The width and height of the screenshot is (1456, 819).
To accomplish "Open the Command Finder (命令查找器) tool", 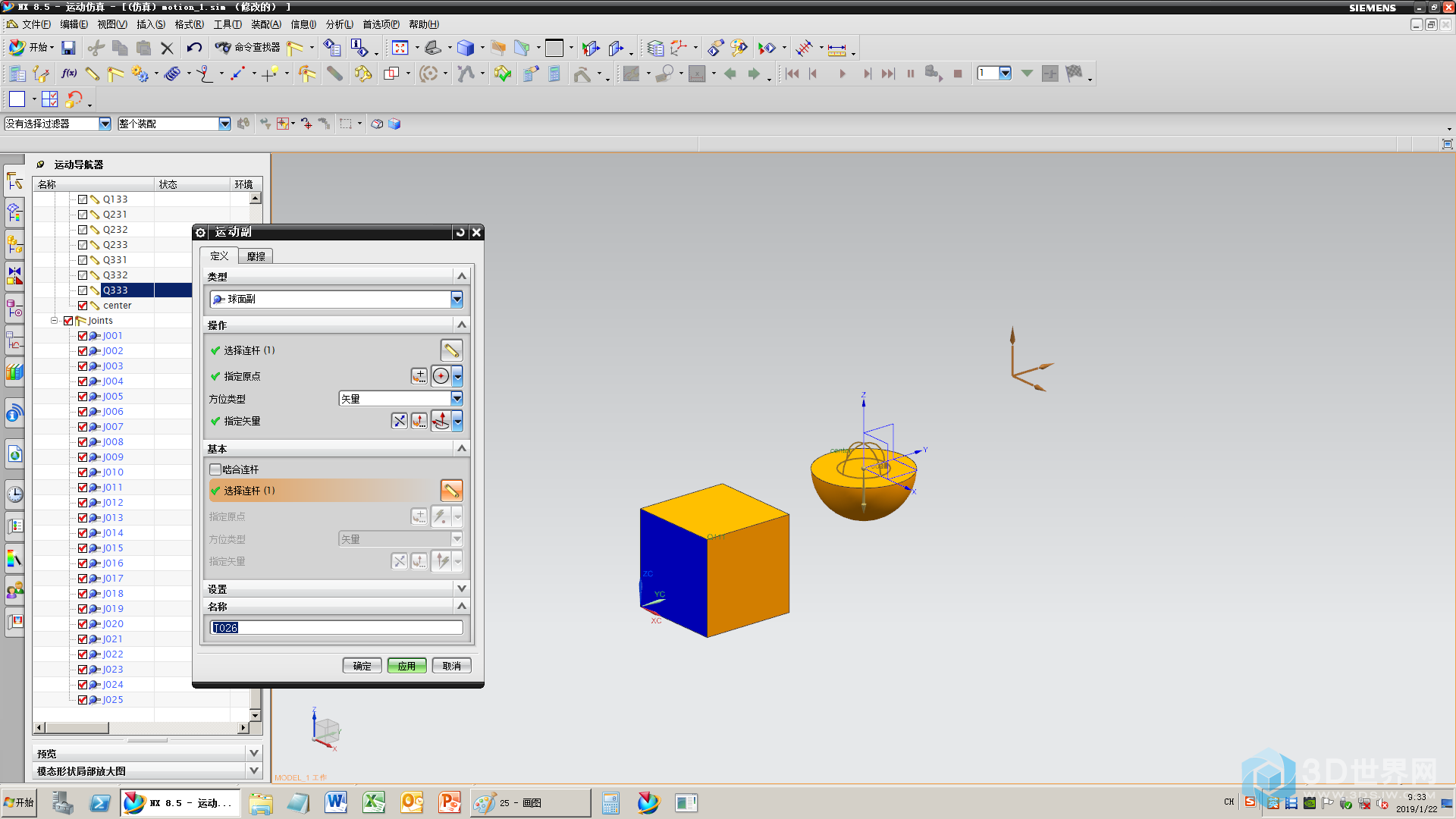I will pyautogui.click(x=248, y=48).
